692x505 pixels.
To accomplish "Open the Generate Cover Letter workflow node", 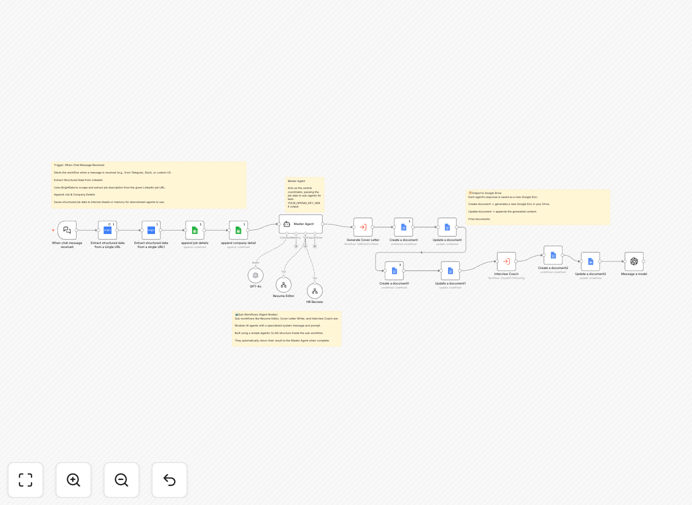I will [363, 227].
